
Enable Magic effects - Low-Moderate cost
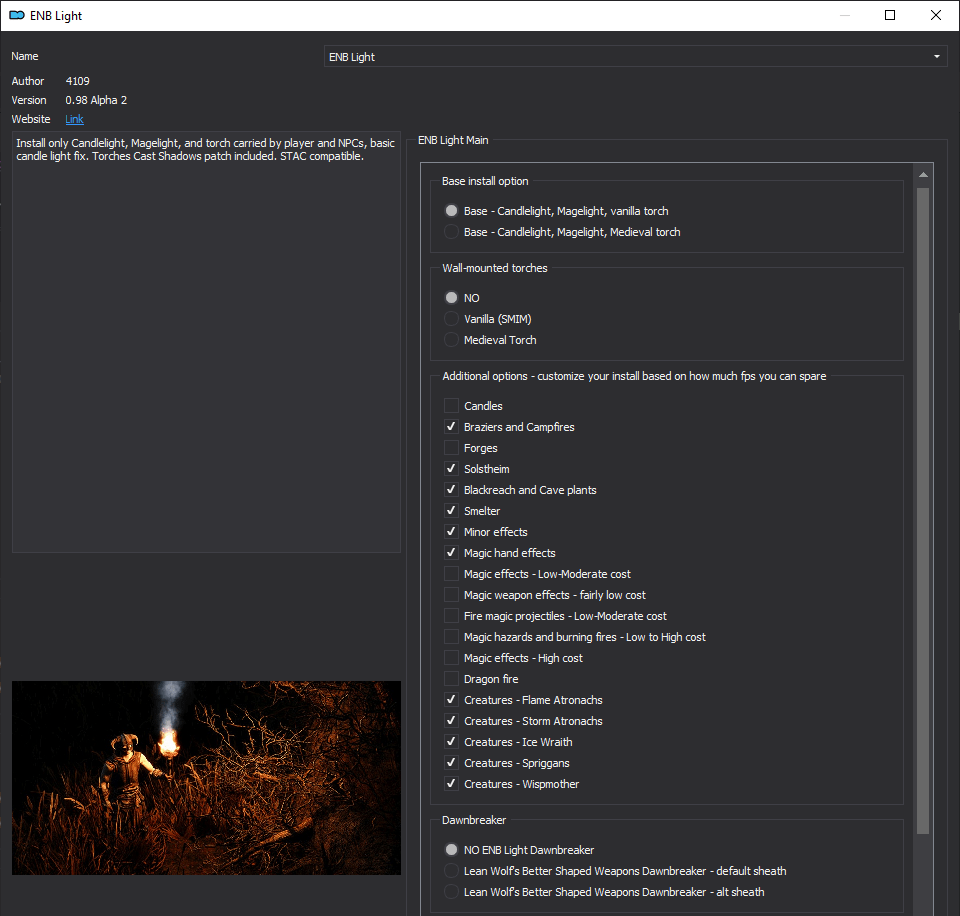pyautogui.click(x=451, y=573)
